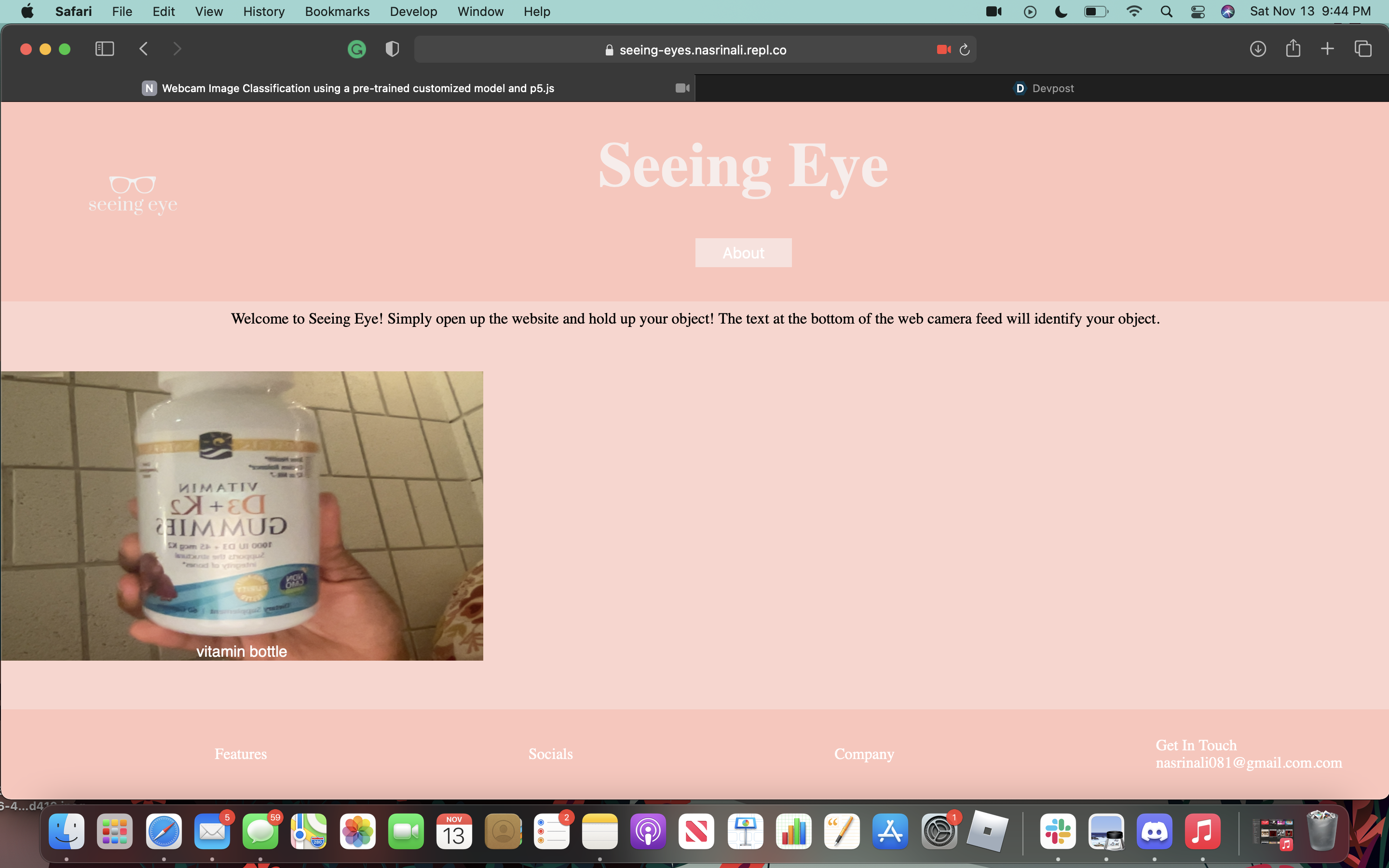Image resolution: width=1389 pixels, height=868 pixels.
Task: Open the Bookmarks menu
Action: [337, 12]
